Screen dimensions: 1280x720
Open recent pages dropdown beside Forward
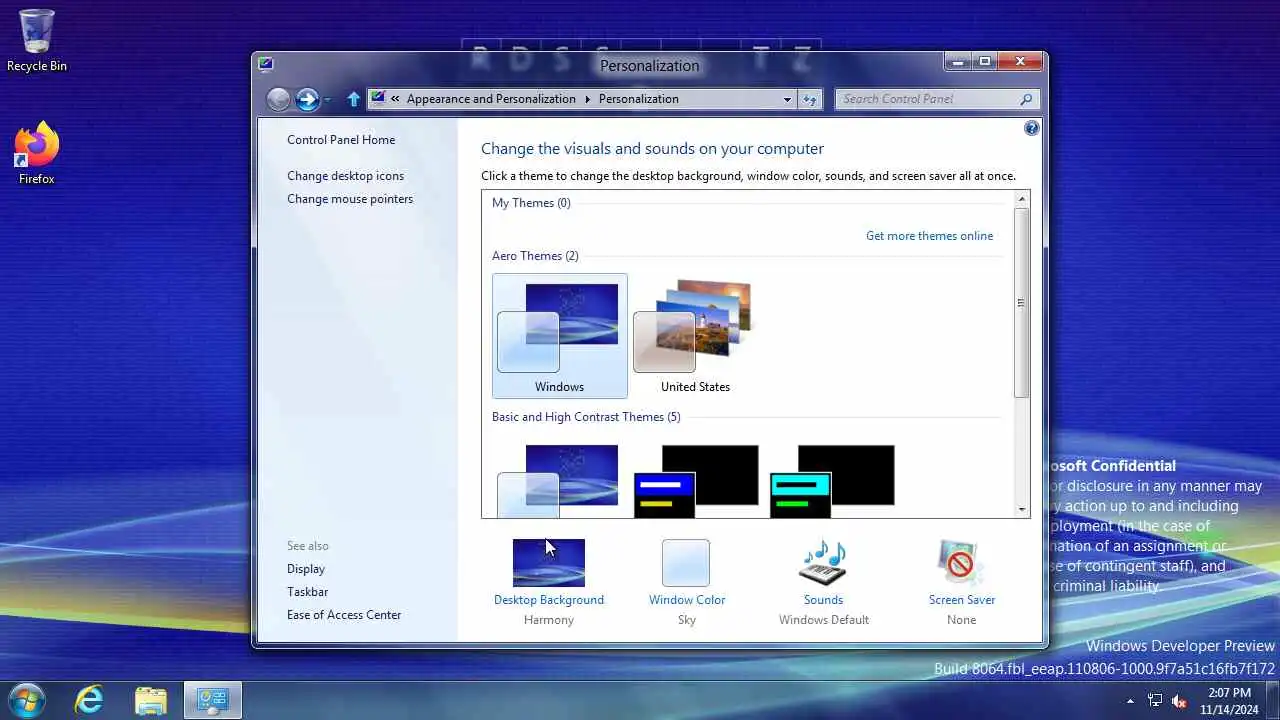(327, 100)
